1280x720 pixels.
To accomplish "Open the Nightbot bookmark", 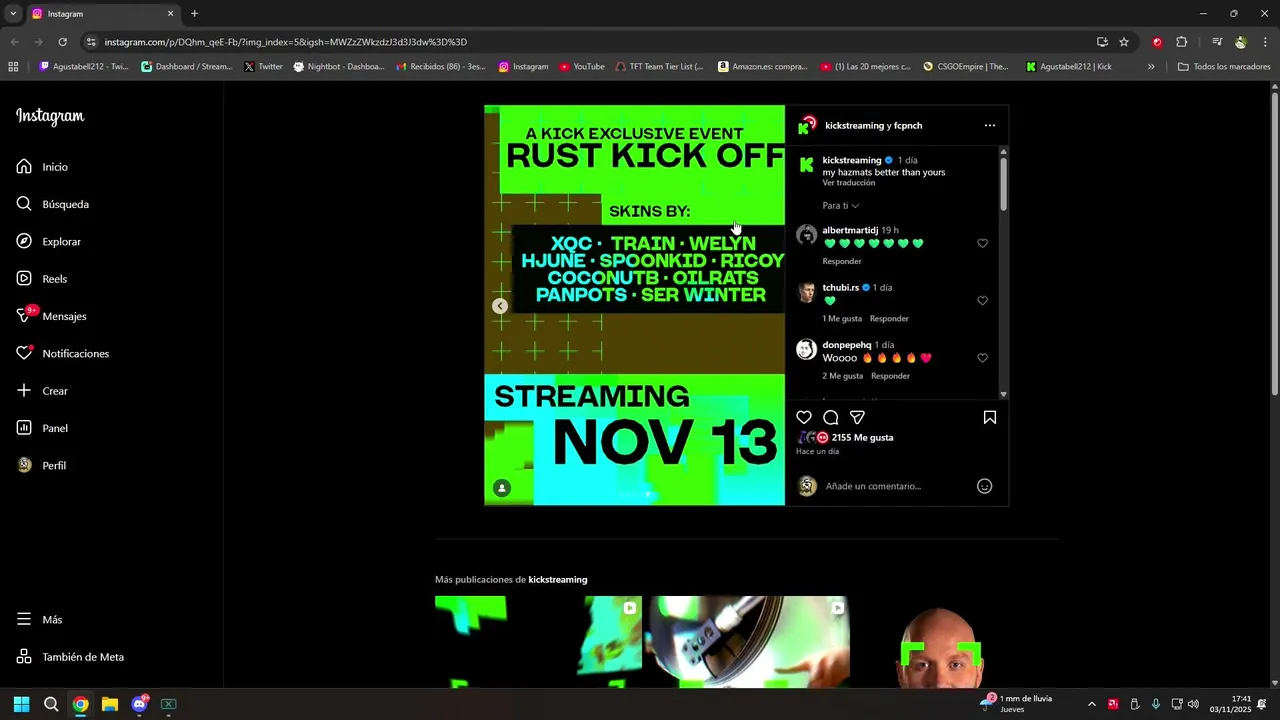I will click(338, 67).
